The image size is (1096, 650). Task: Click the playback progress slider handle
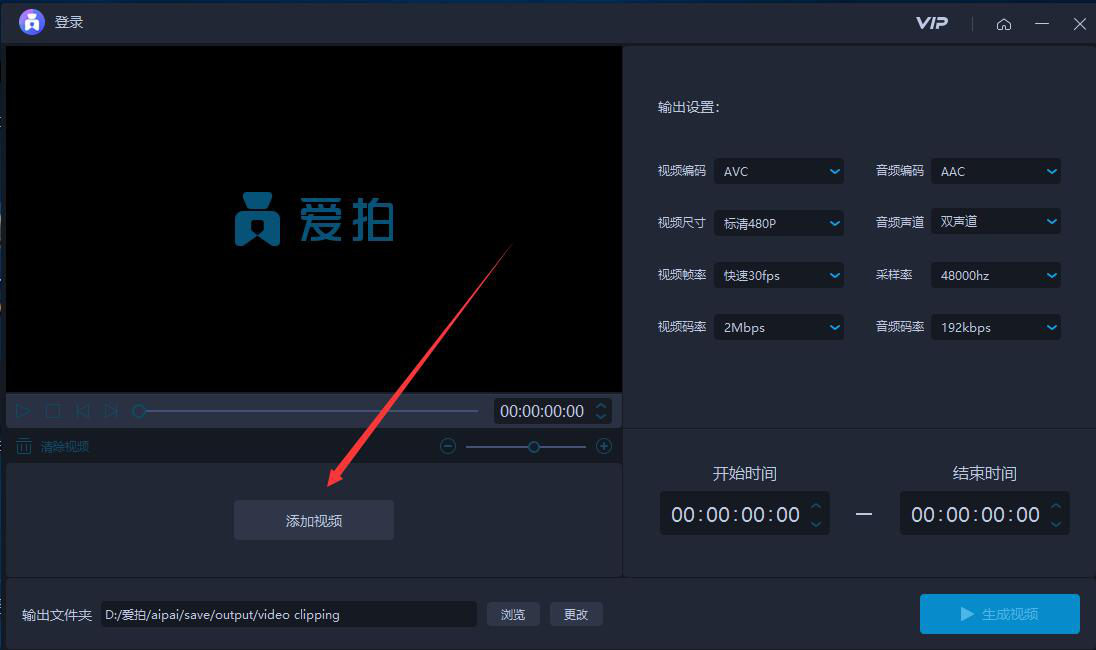pos(139,411)
